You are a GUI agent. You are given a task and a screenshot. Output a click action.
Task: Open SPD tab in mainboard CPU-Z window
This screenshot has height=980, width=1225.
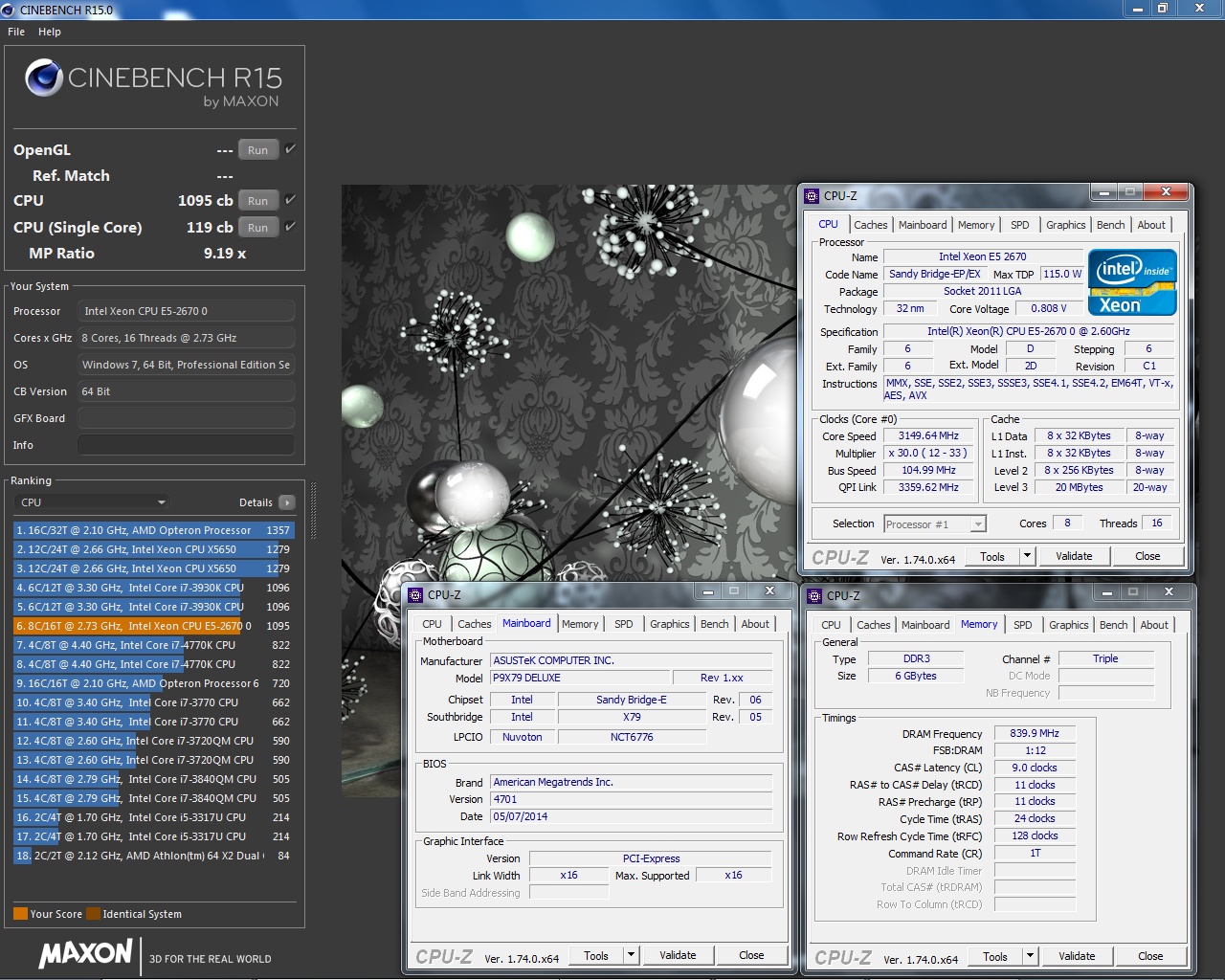(624, 624)
